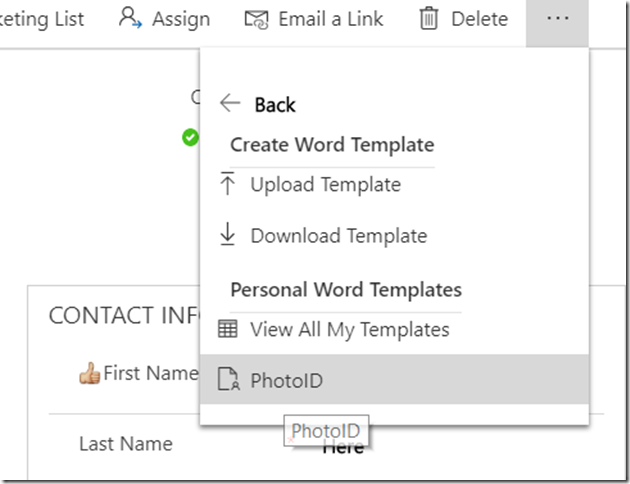
Task: Click the Upload Template up-arrow icon
Action: (x=228, y=184)
